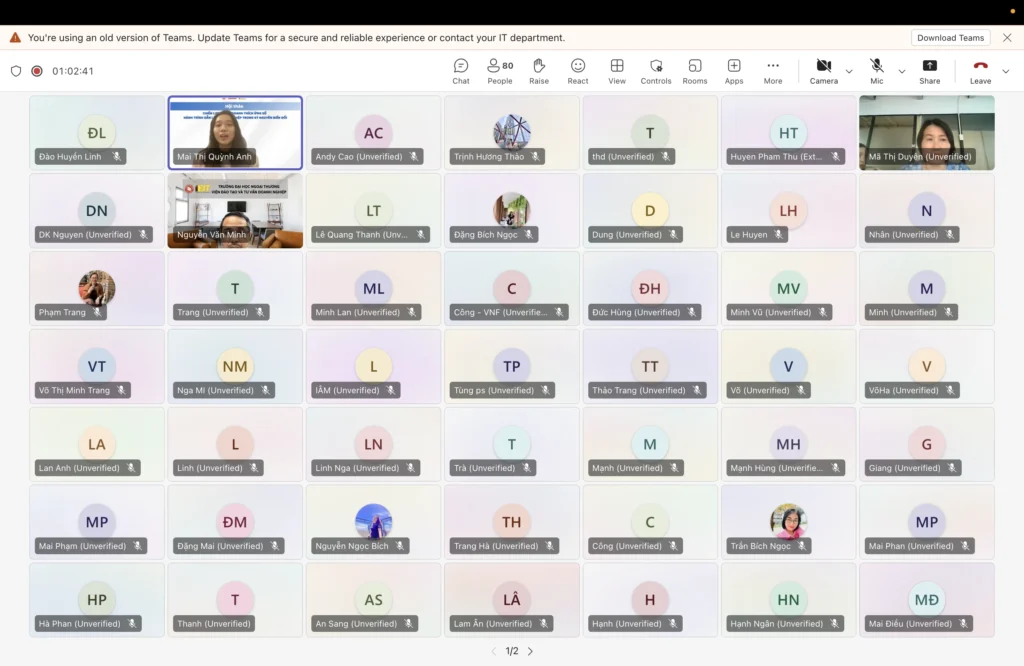The height and width of the screenshot is (666, 1024).
Task: Show the People participant list
Action: pos(500,71)
